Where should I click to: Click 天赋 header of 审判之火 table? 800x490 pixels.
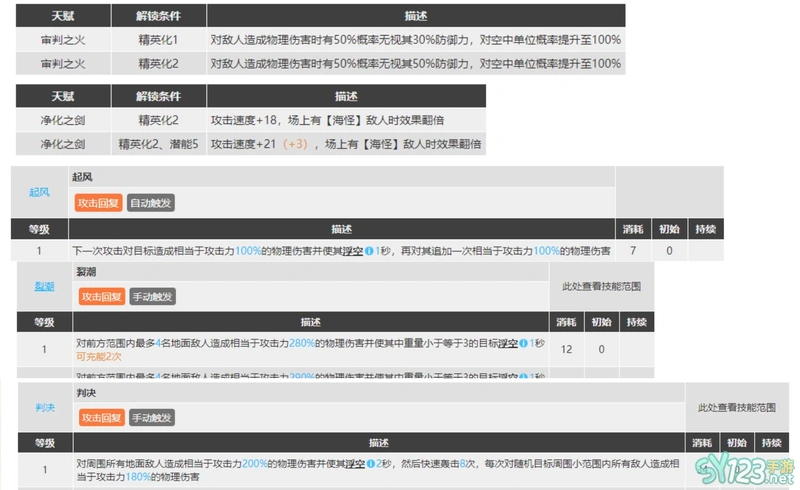[x=63, y=16]
